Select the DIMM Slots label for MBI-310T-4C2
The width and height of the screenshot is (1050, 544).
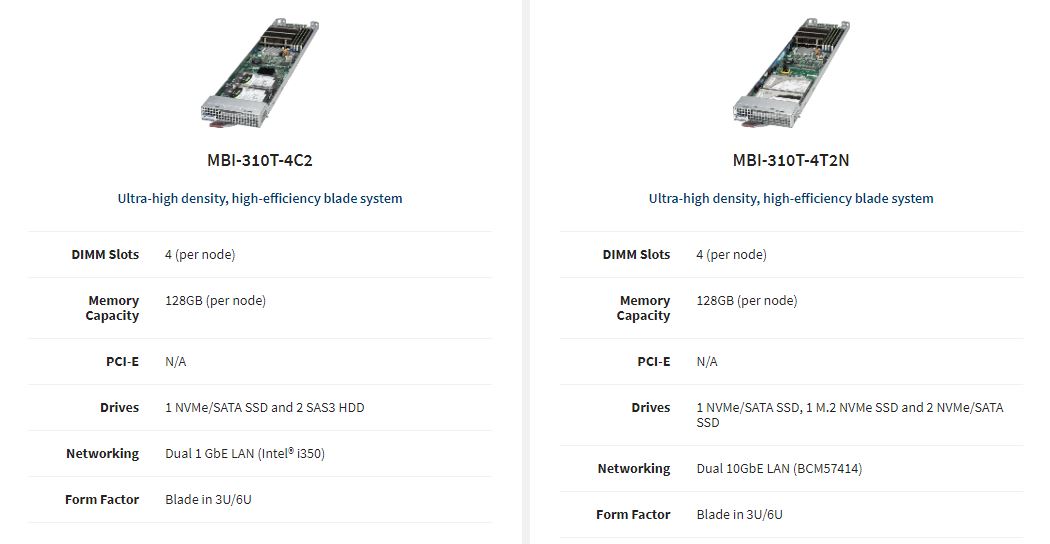pyautogui.click(x=105, y=254)
